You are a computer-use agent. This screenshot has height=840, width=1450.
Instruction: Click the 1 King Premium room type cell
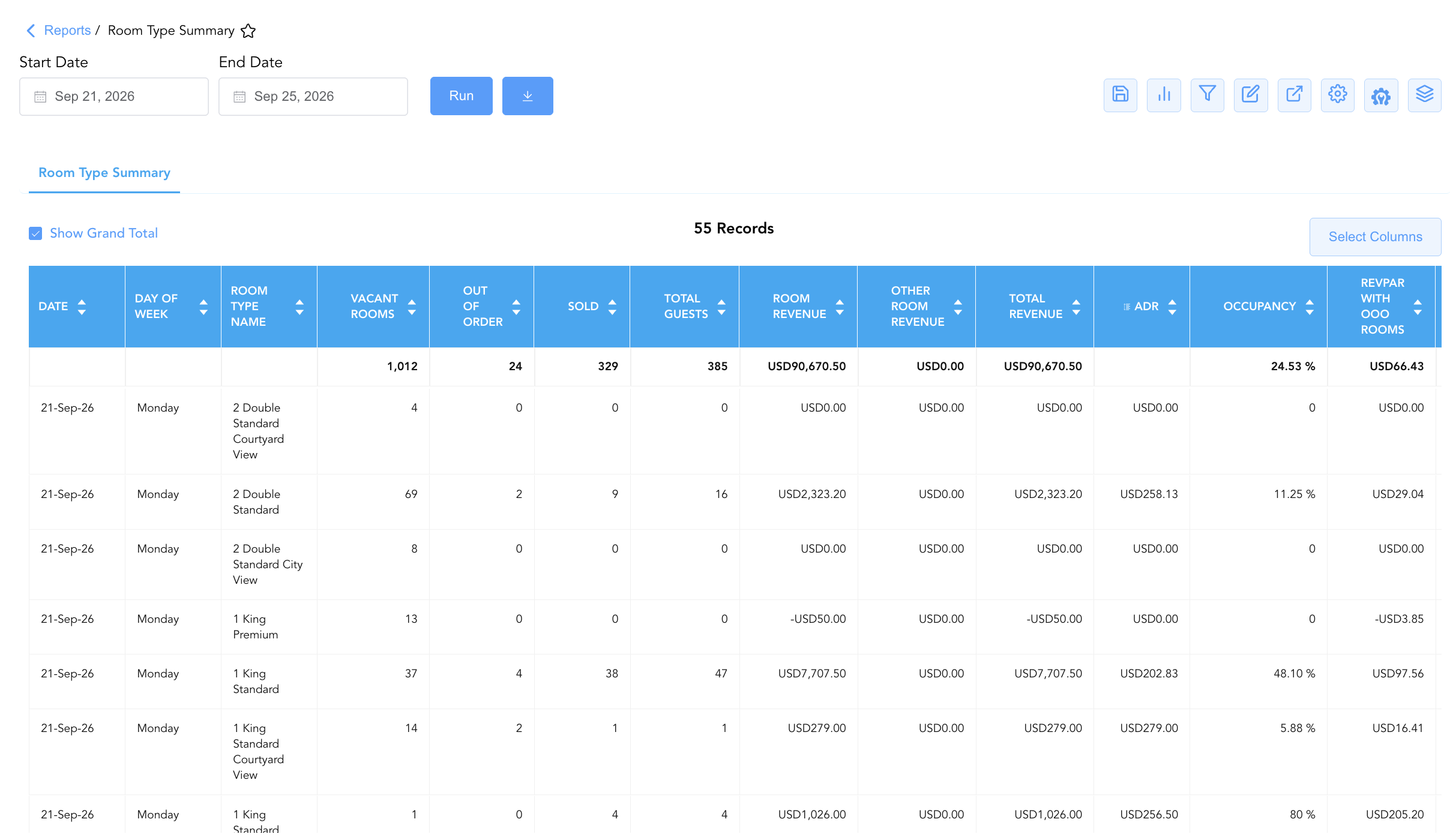(269, 626)
